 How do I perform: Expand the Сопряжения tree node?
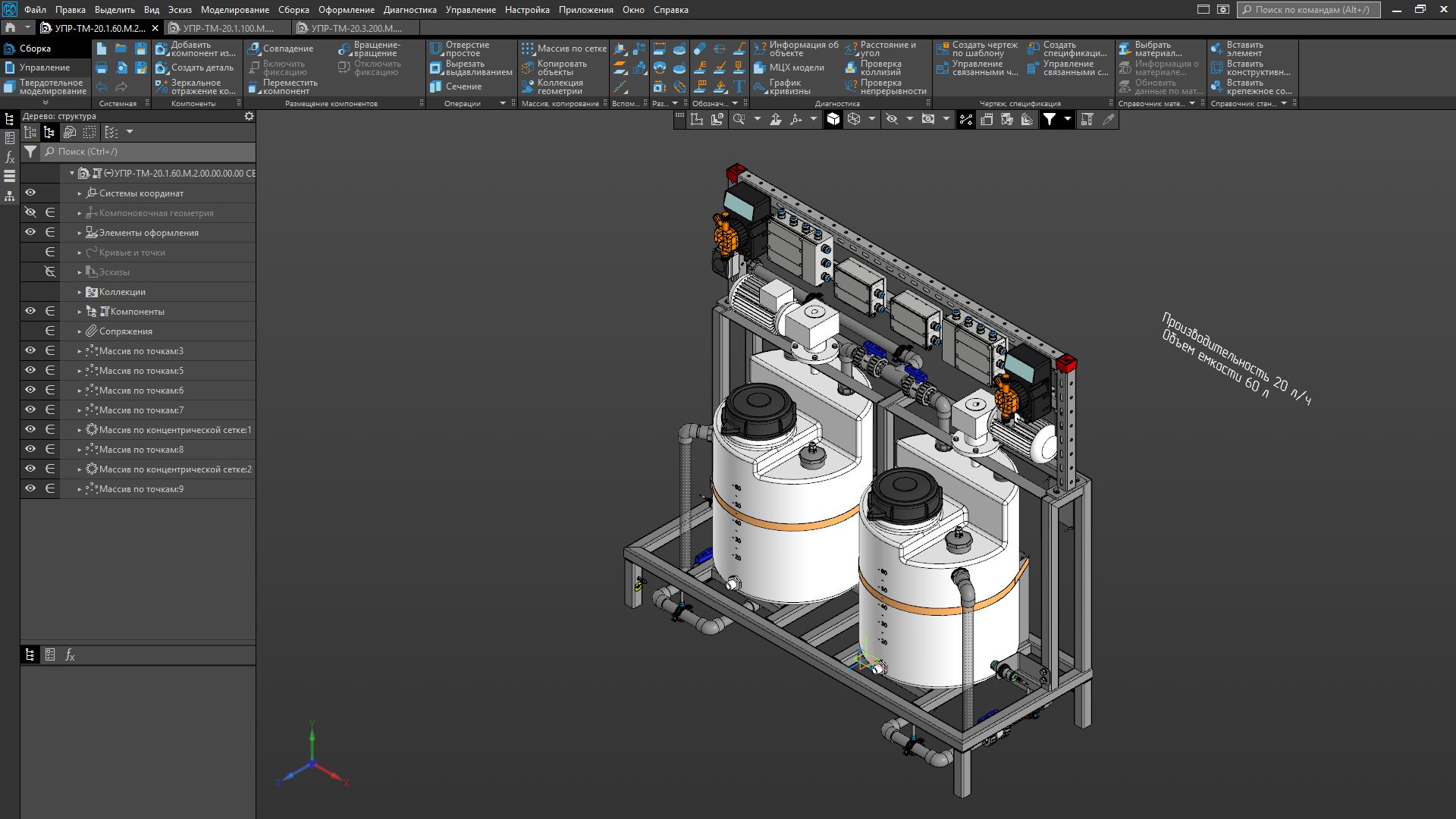(x=80, y=331)
